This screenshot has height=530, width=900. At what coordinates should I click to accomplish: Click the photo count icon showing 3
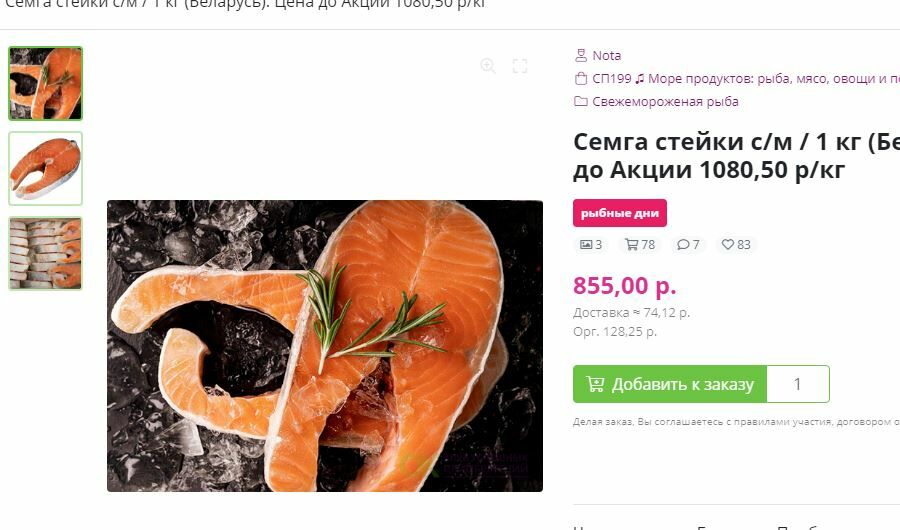coord(585,245)
